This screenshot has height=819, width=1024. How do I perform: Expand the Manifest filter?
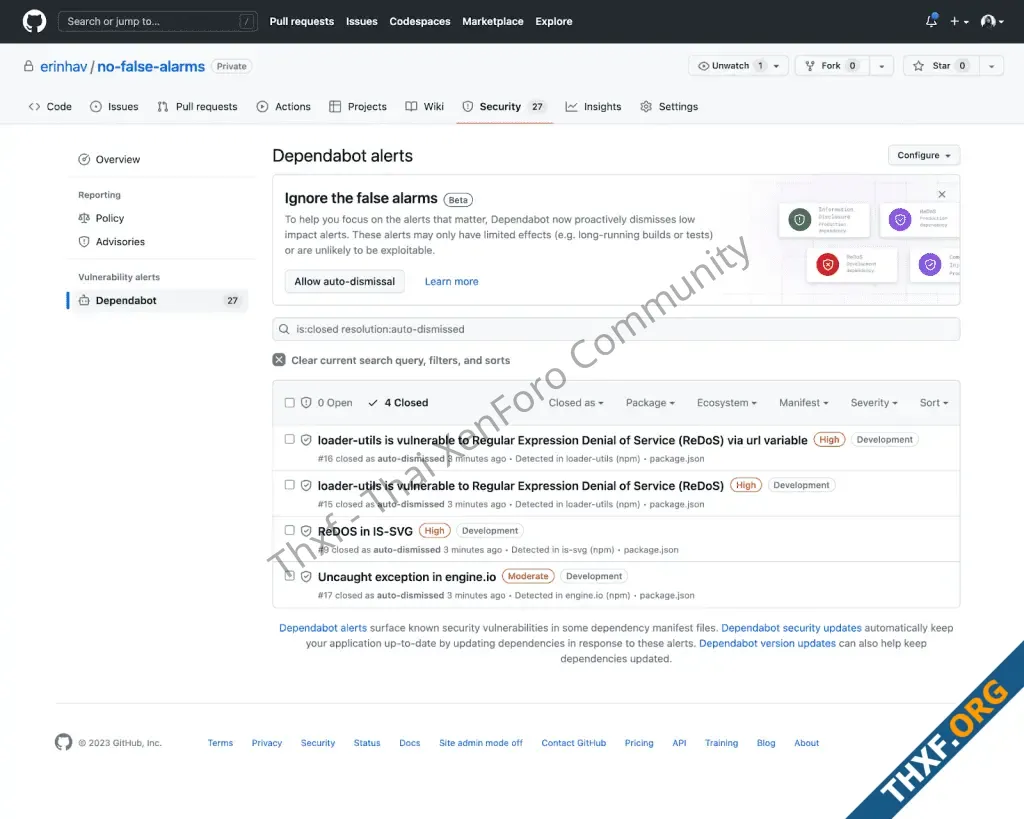click(803, 402)
